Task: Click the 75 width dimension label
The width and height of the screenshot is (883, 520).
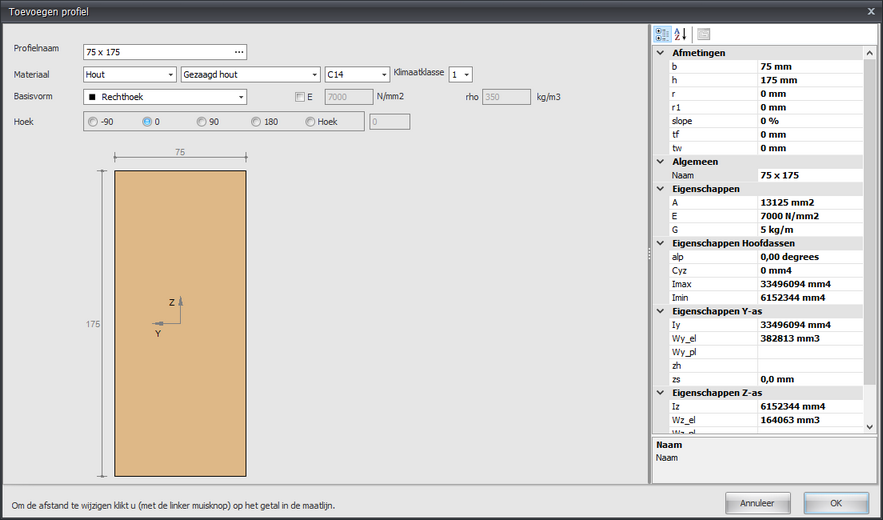Action: pyautogui.click(x=180, y=152)
